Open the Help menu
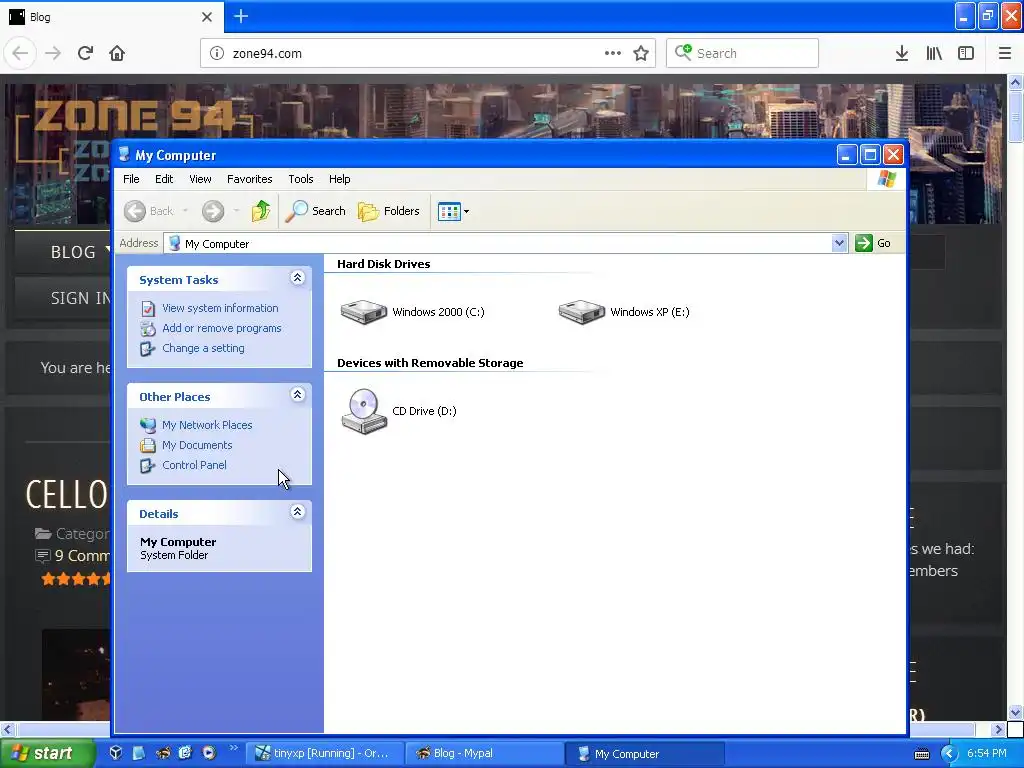1024x768 pixels. click(x=339, y=179)
